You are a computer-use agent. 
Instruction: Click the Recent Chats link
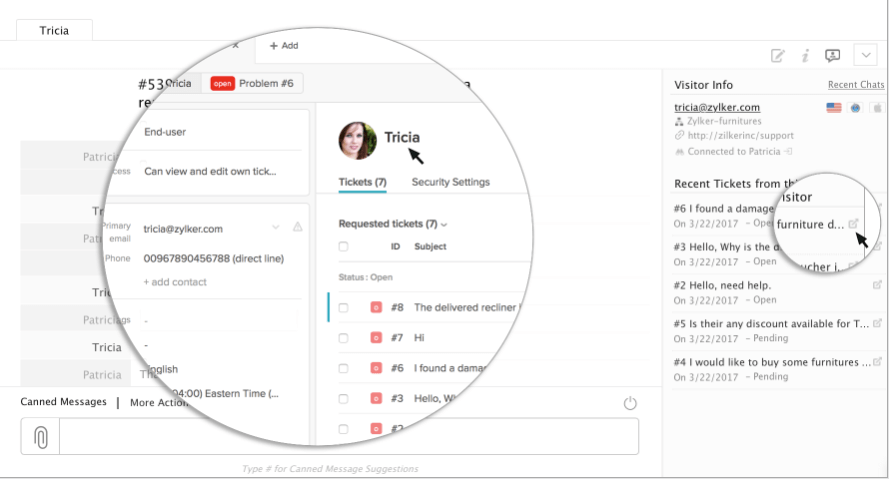click(855, 85)
